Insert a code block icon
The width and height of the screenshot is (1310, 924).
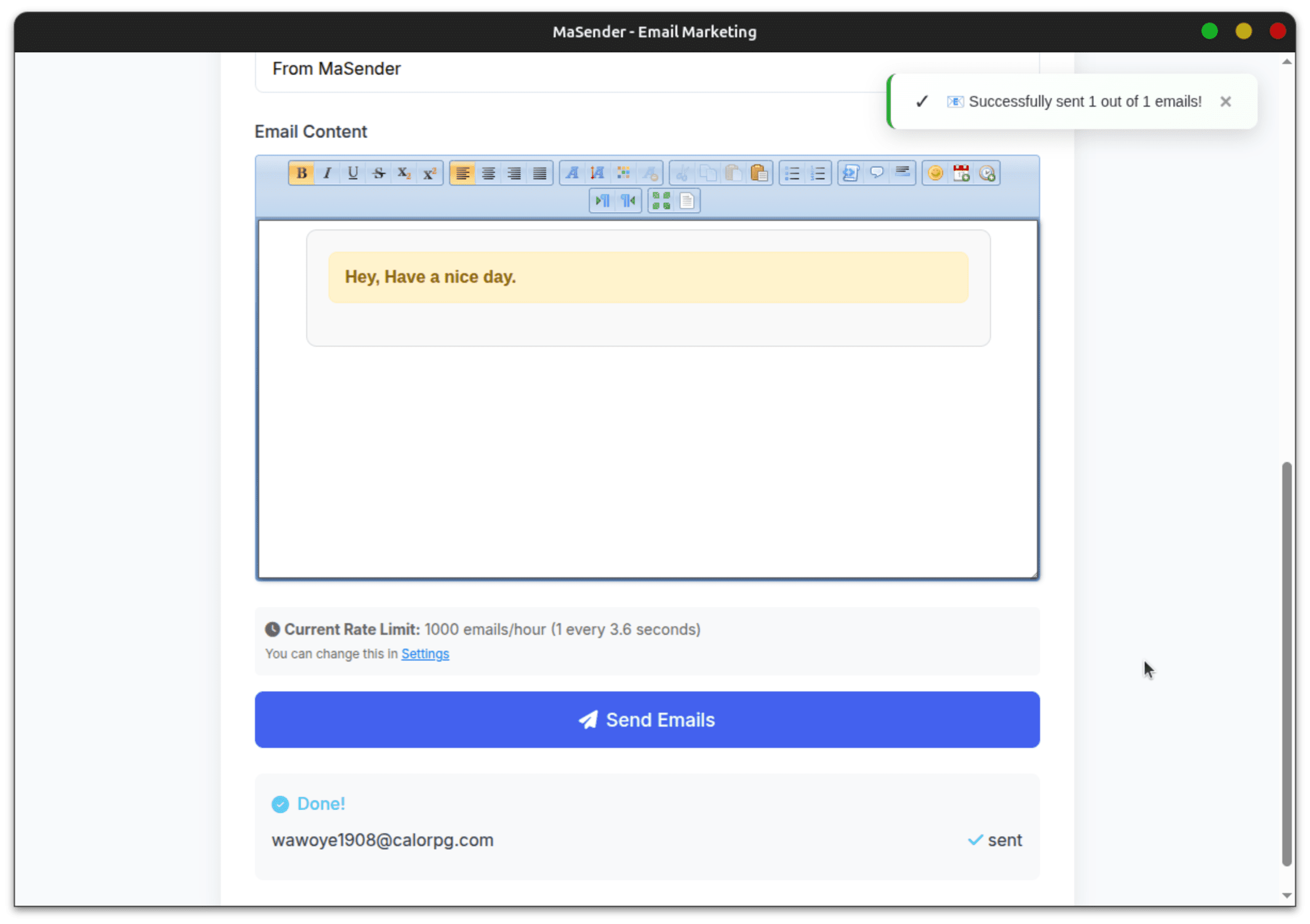(851, 173)
